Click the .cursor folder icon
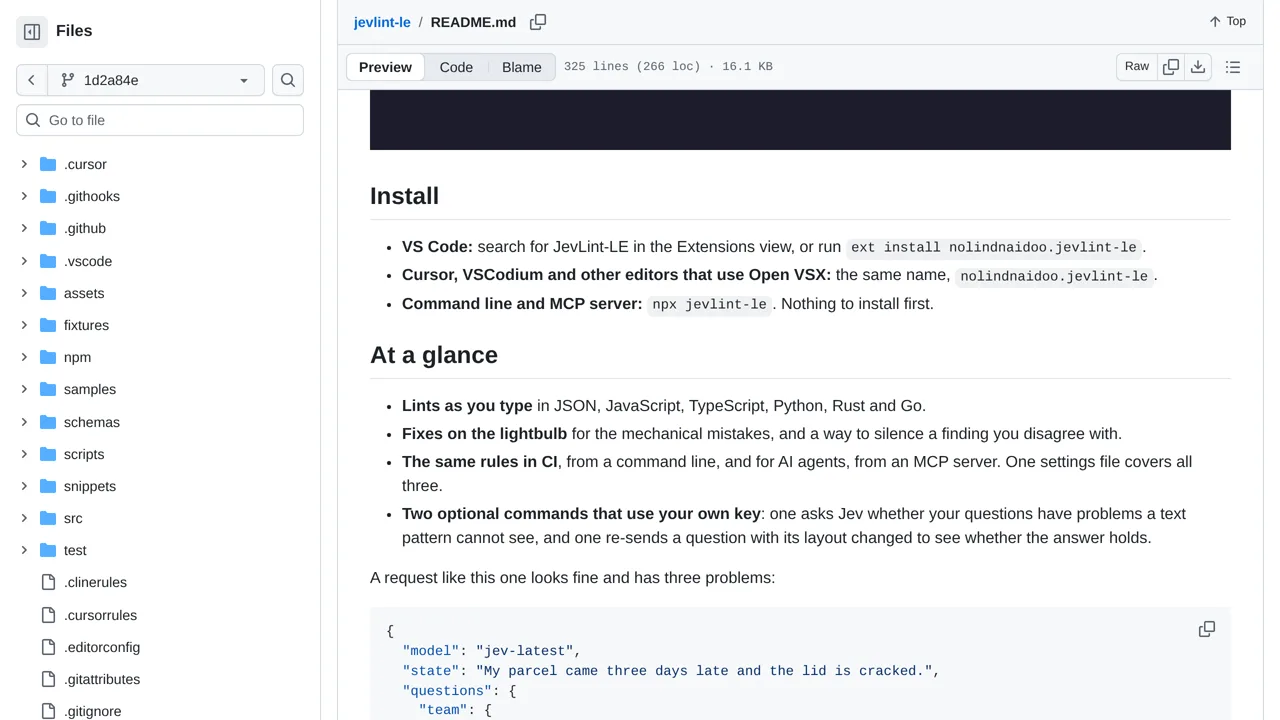The height and width of the screenshot is (720, 1280). (x=48, y=164)
